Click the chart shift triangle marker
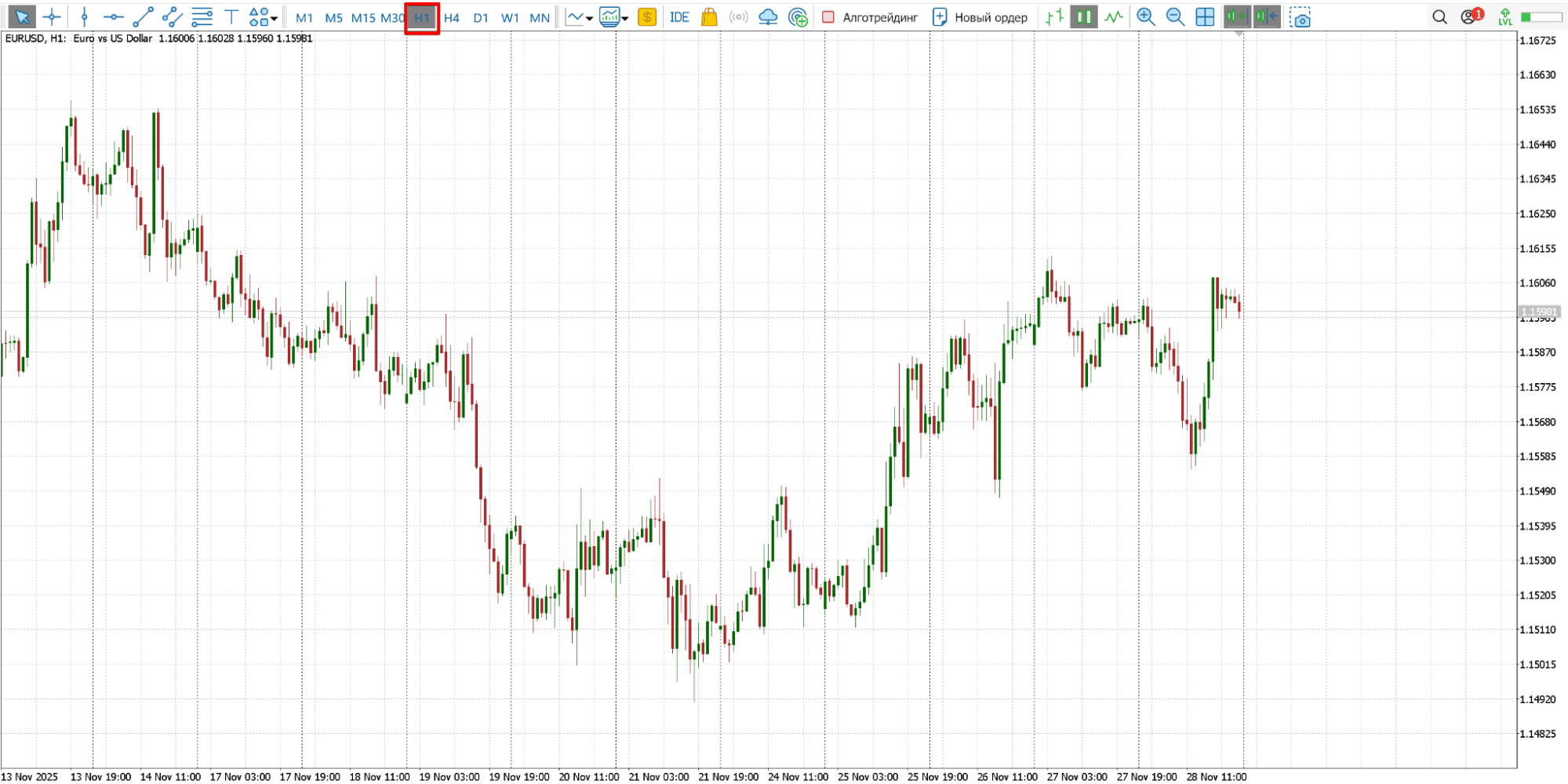Screen dimensions: 1568x784 pos(1238,35)
